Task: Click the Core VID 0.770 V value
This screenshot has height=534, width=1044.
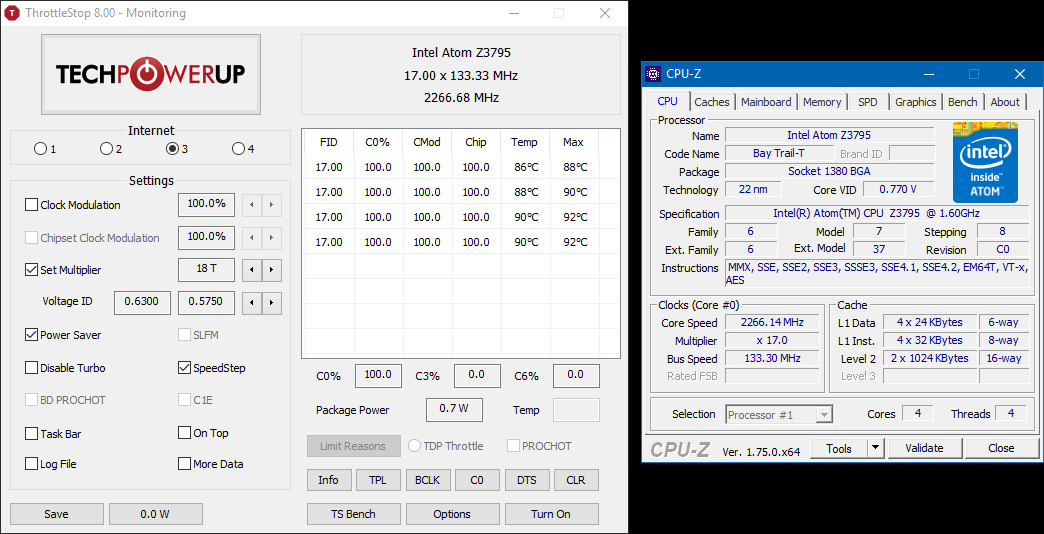Action: tap(898, 189)
